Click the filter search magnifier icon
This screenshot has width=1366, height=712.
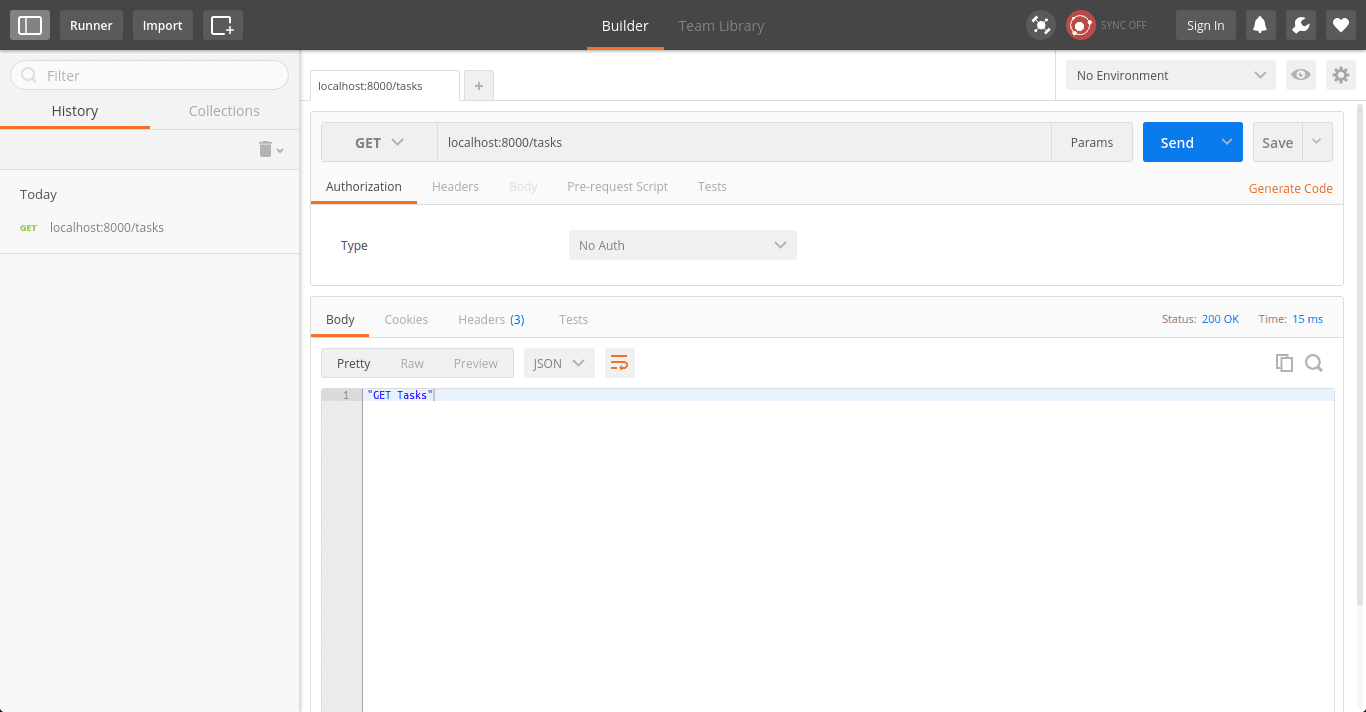click(x=29, y=75)
